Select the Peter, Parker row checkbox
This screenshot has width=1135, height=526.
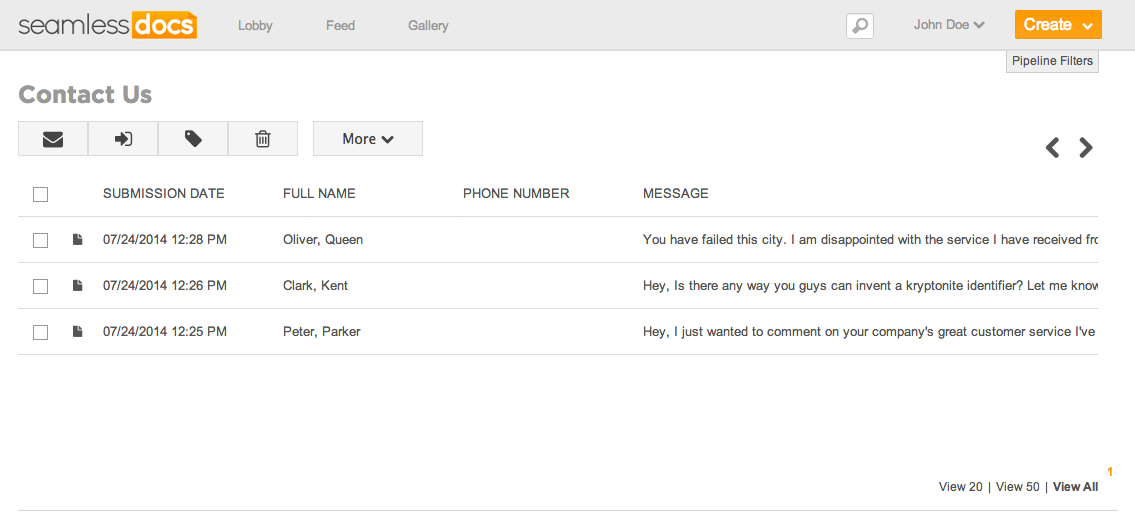coord(41,332)
